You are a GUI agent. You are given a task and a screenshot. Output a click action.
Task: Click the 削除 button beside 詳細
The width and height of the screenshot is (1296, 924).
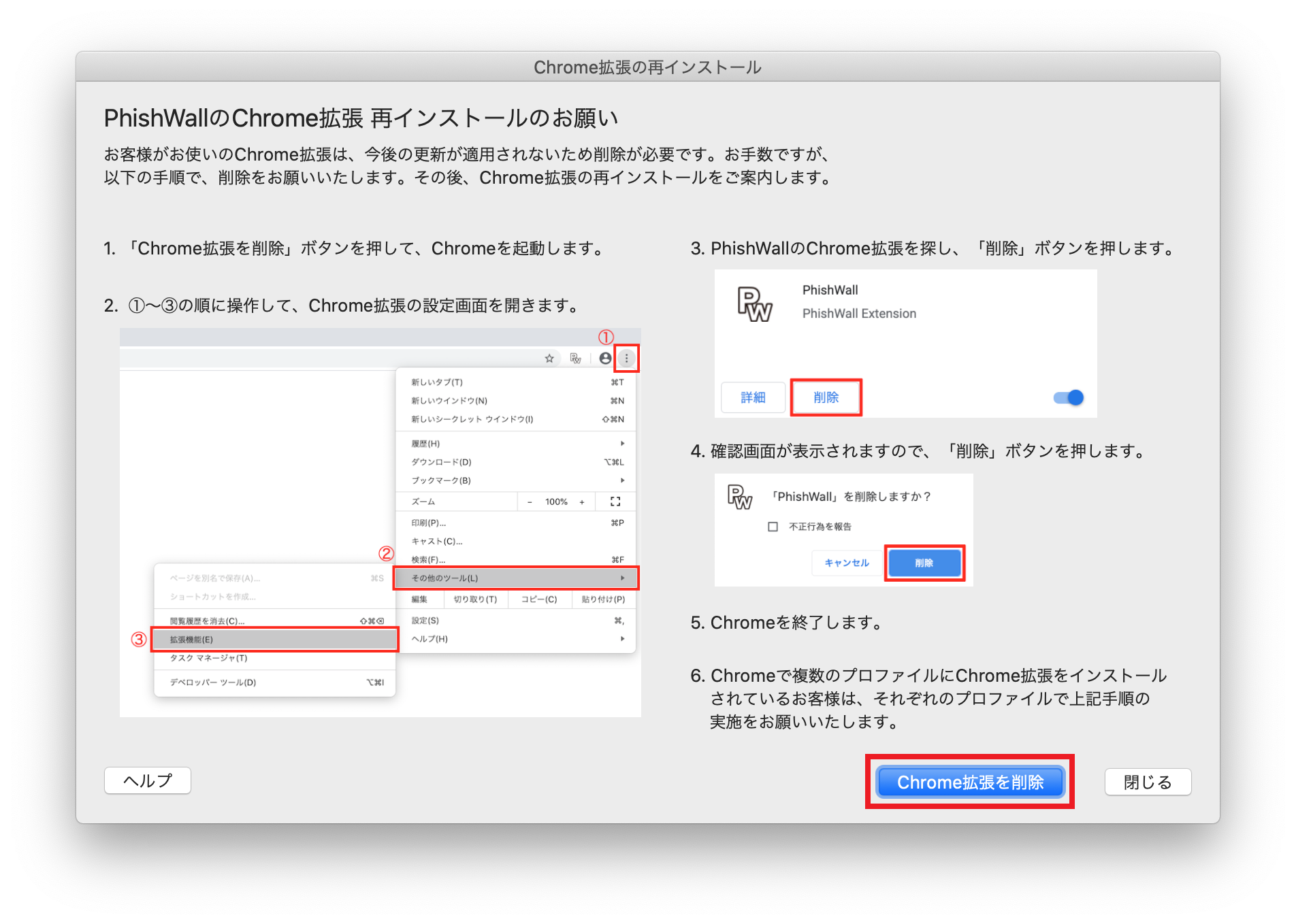tap(826, 397)
